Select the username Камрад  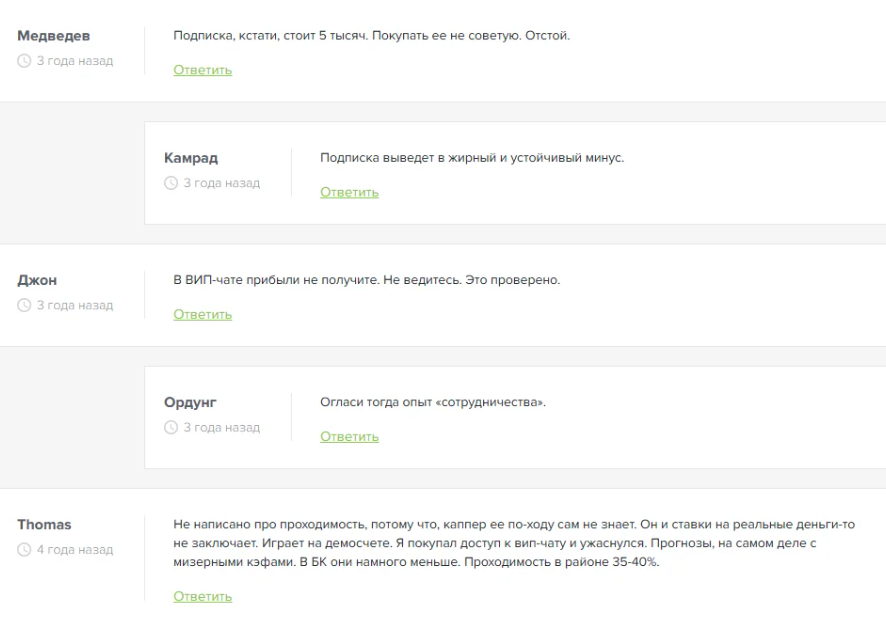pyautogui.click(x=189, y=160)
